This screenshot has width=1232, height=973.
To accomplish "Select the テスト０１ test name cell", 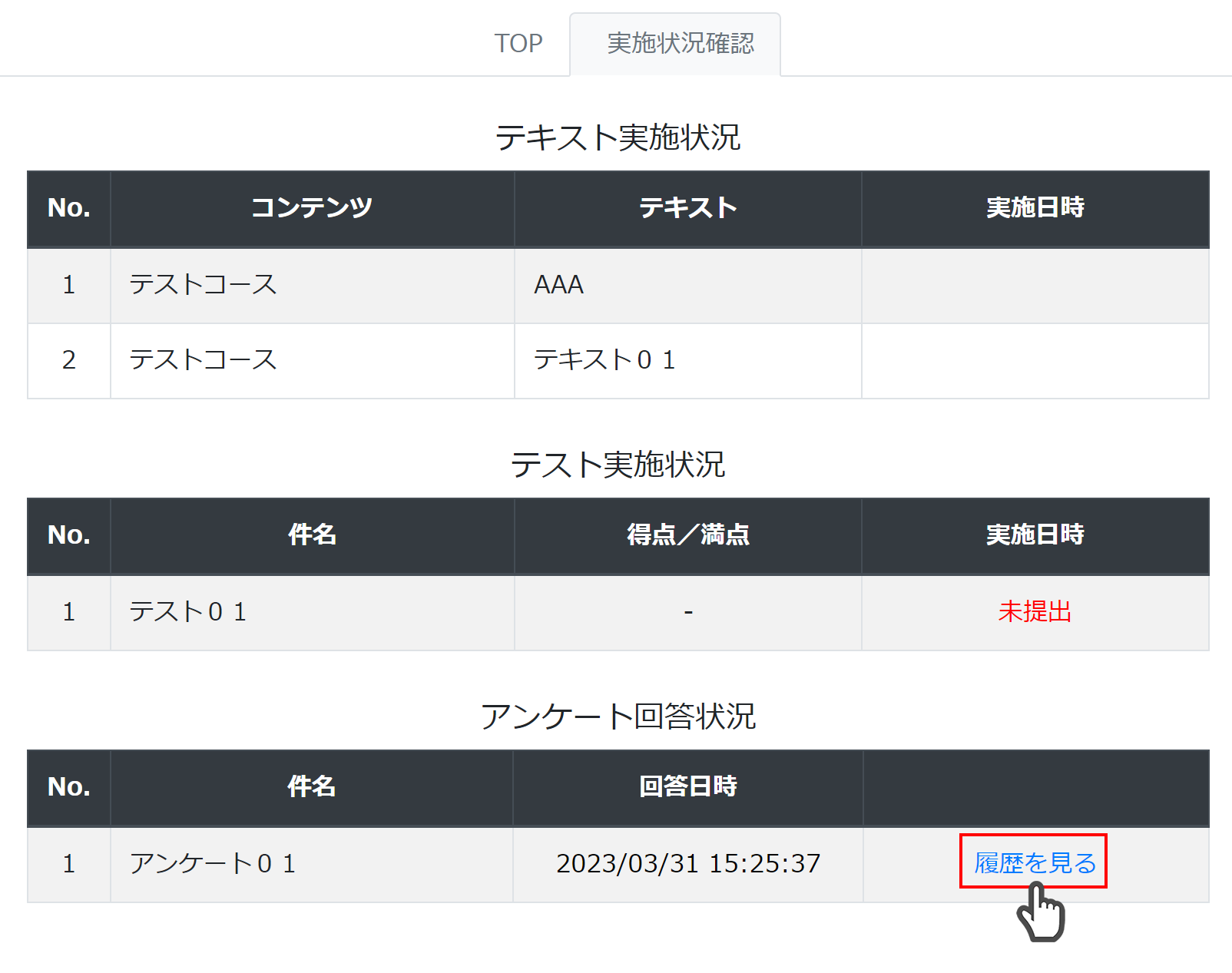I will point(188,612).
